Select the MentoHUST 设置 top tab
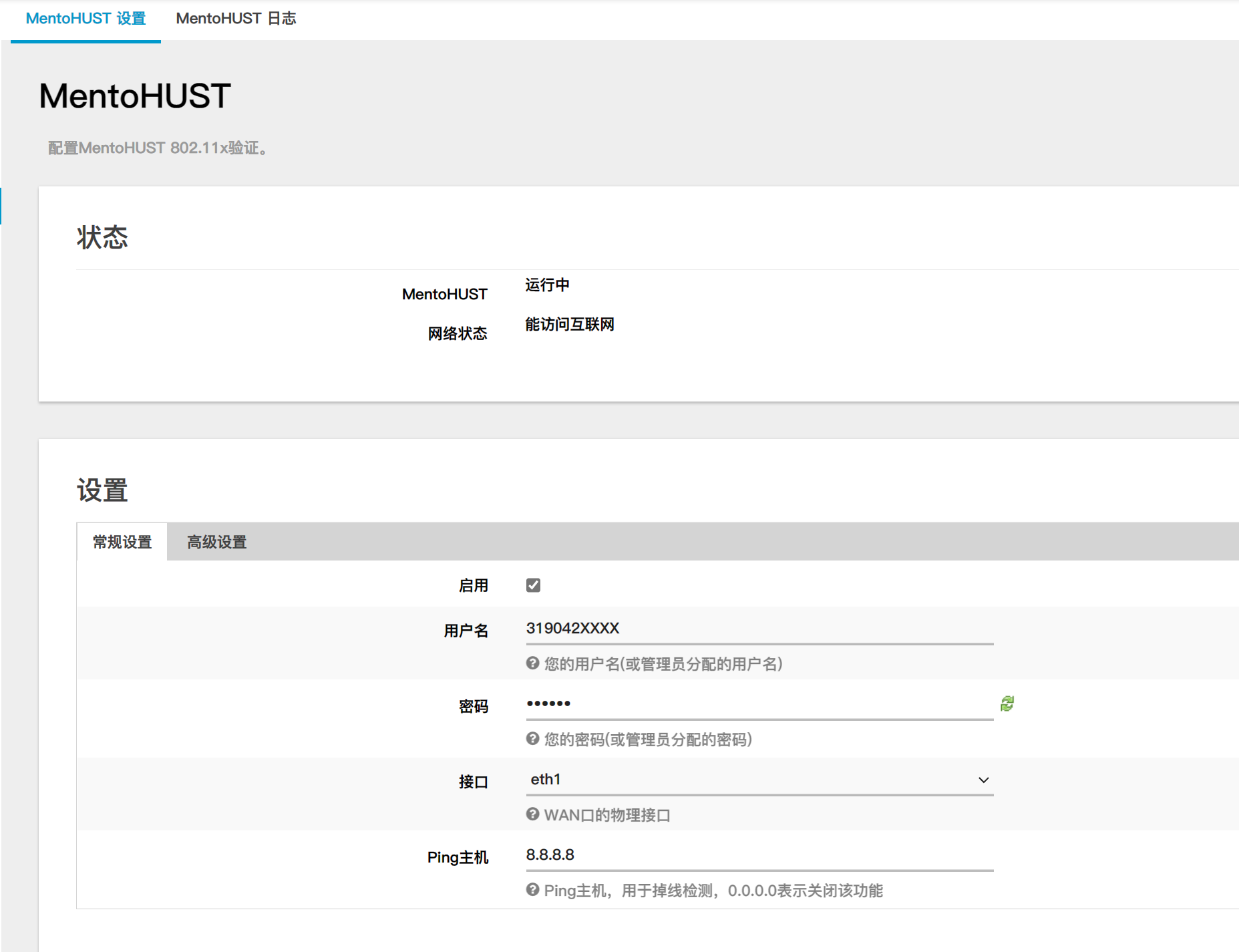Viewport: 1239px width, 952px height. [x=85, y=19]
